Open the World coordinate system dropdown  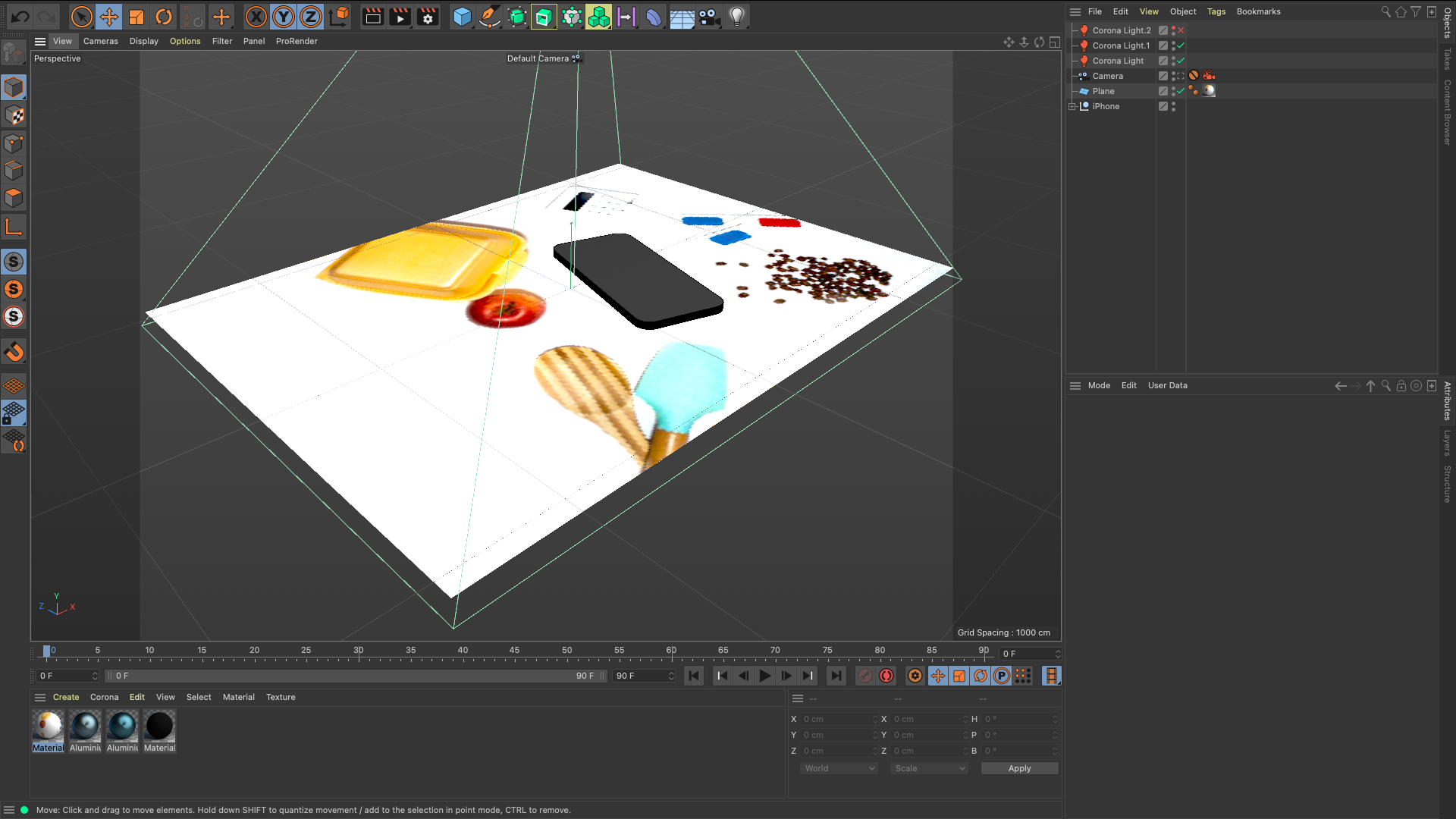[x=839, y=768]
